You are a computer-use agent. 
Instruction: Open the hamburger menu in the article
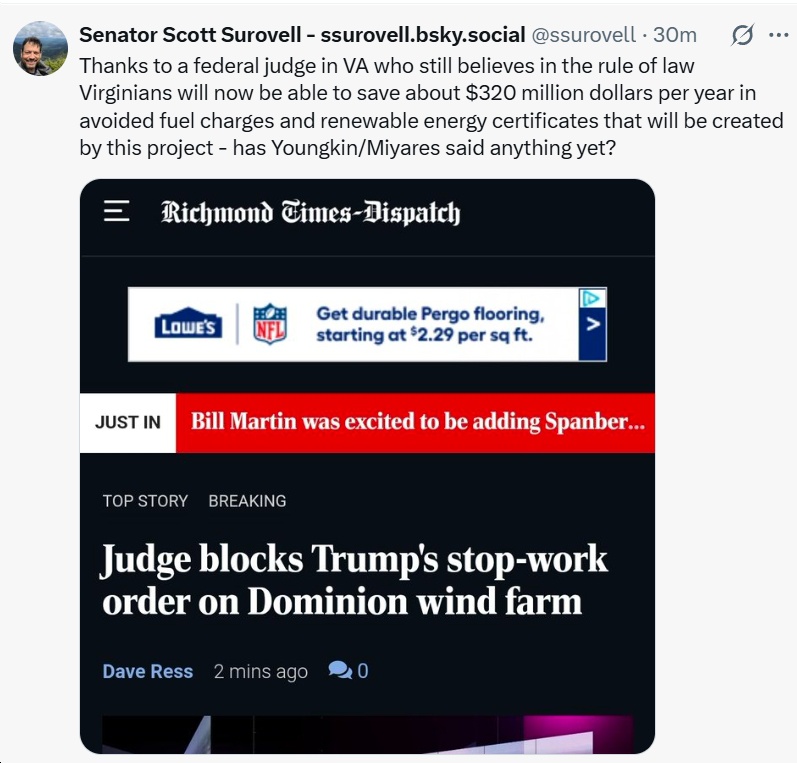[x=117, y=212]
